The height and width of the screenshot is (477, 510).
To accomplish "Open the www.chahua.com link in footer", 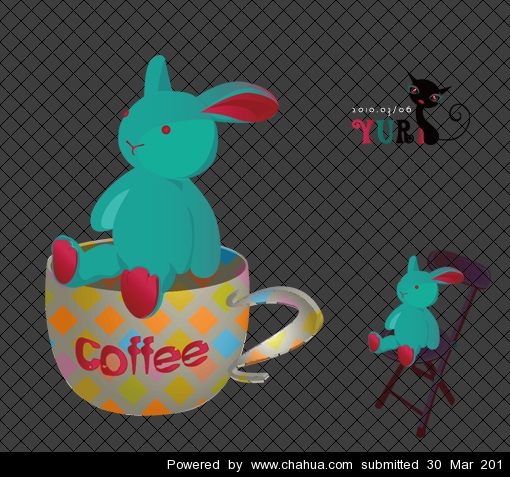I will pyautogui.click(x=301, y=464).
